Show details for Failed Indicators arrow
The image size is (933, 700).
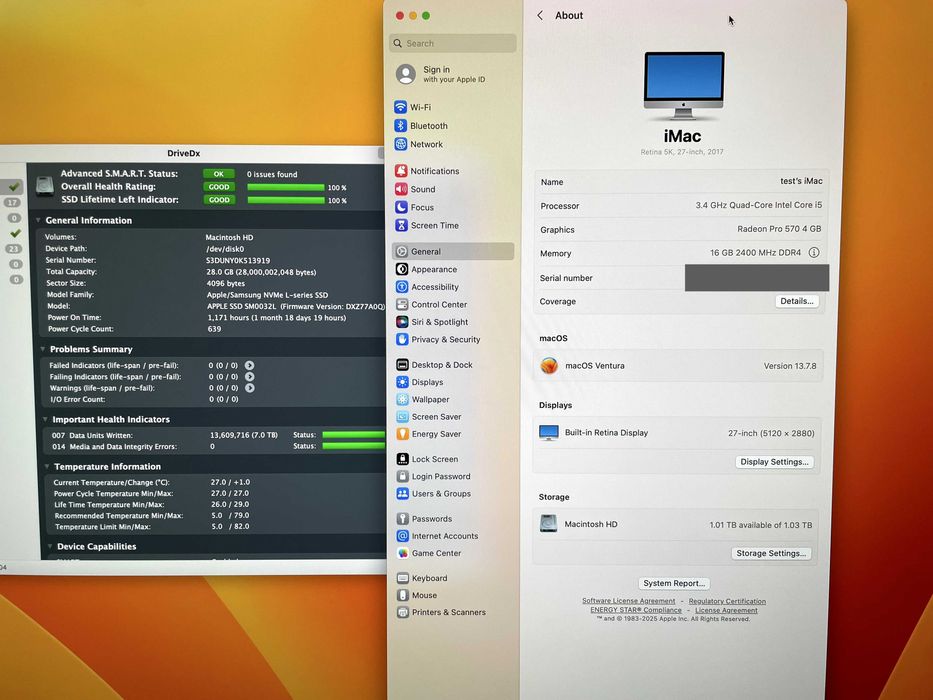coord(249,365)
